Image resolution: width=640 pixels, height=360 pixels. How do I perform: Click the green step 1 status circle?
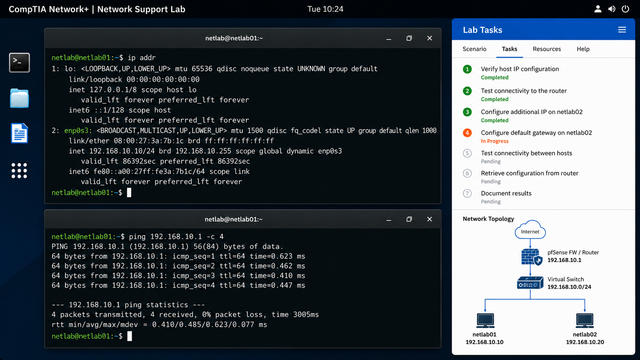(467, 69)
